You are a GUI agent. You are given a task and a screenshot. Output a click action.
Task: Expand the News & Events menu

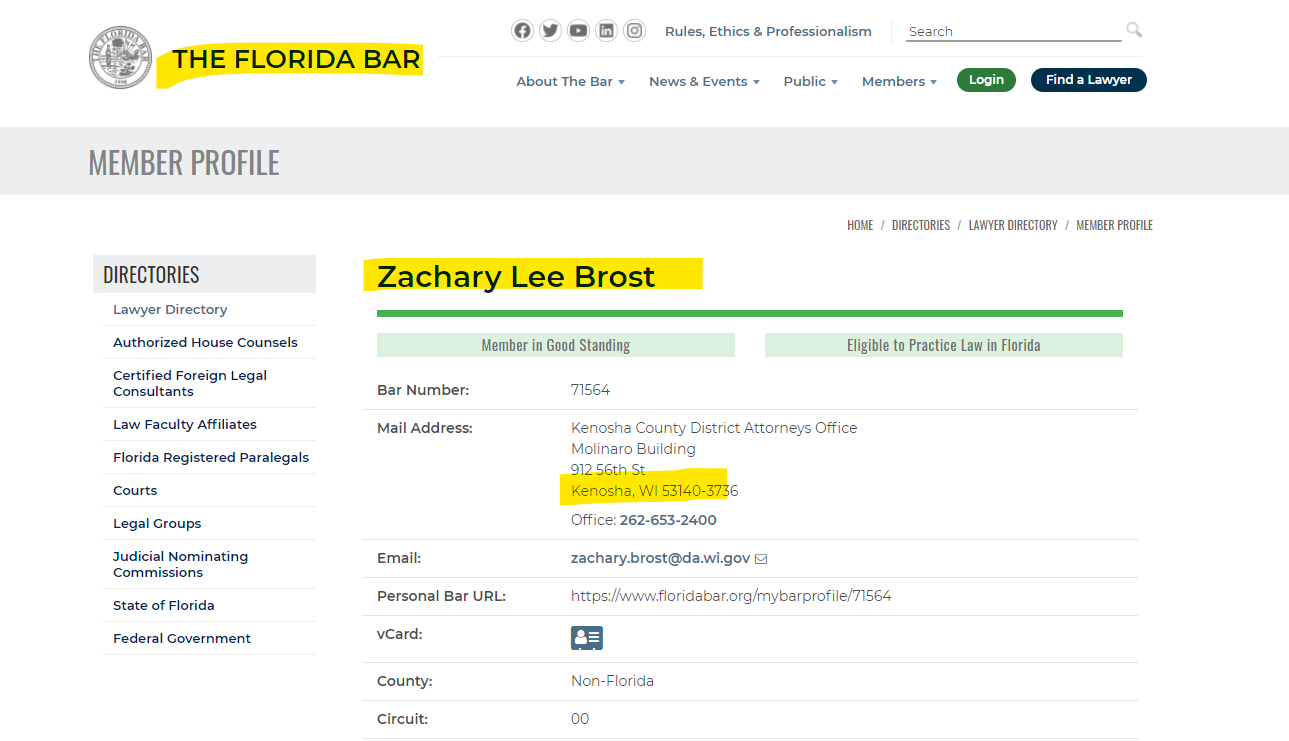point(704,81)
